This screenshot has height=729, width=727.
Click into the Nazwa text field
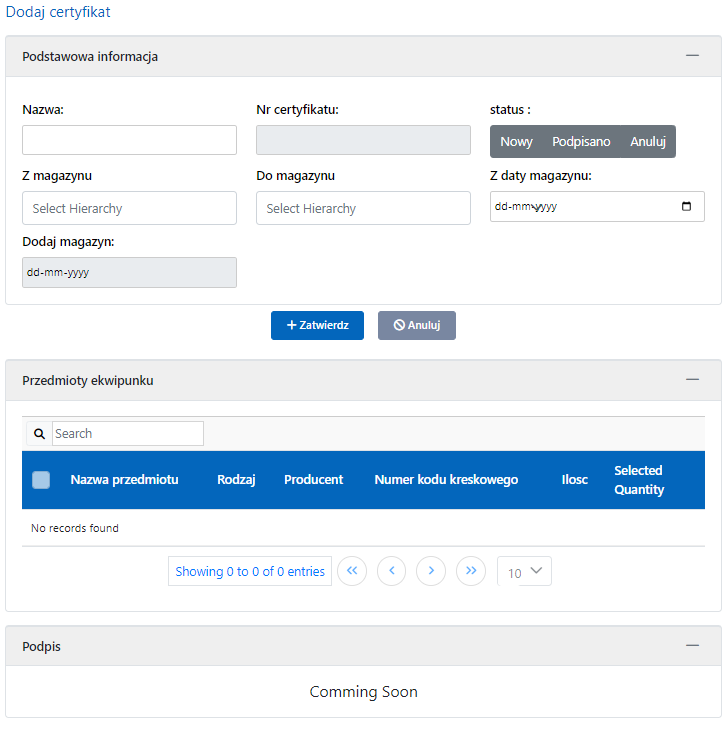129,140
